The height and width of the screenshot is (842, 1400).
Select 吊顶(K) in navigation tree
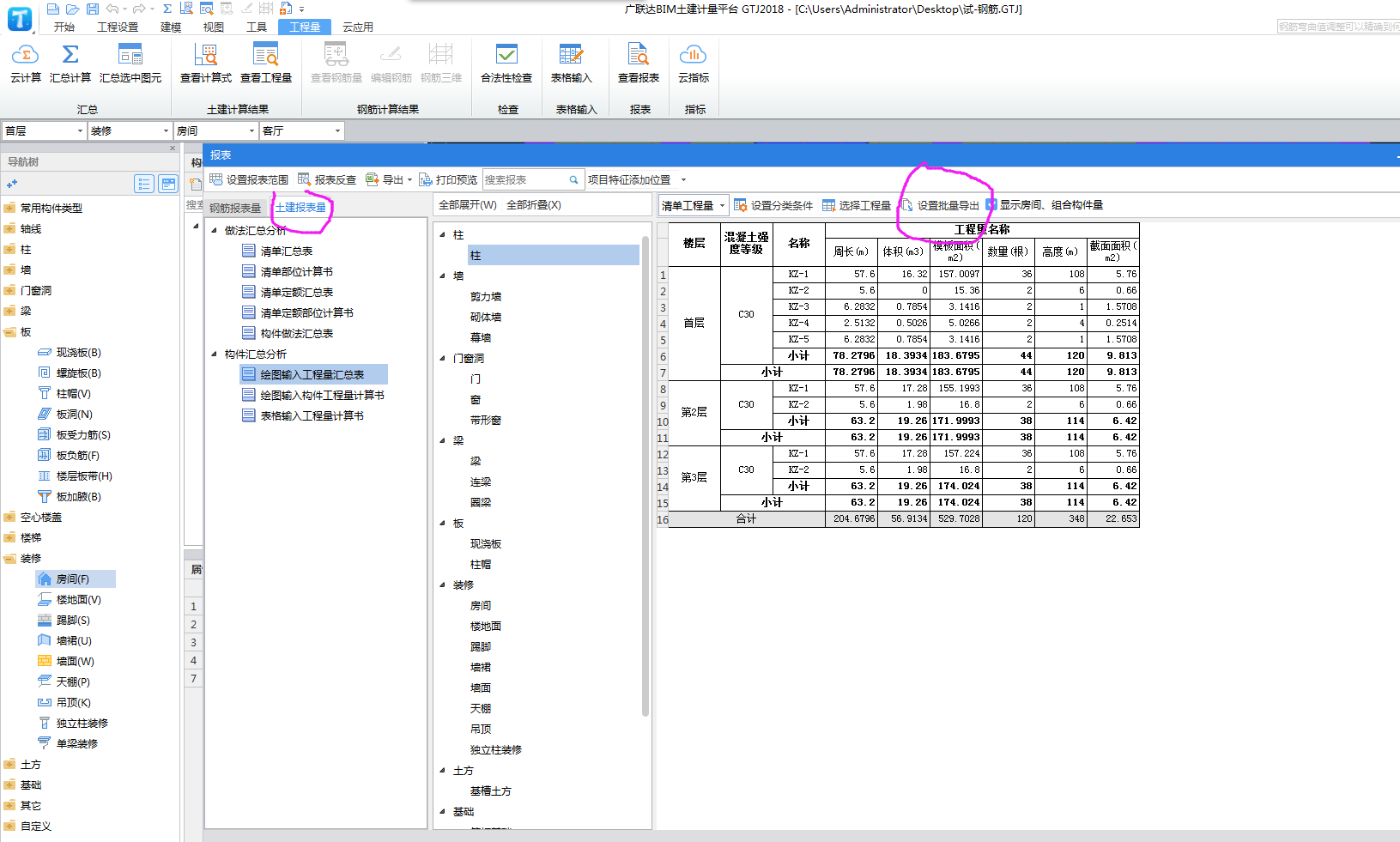pos(73,703)
